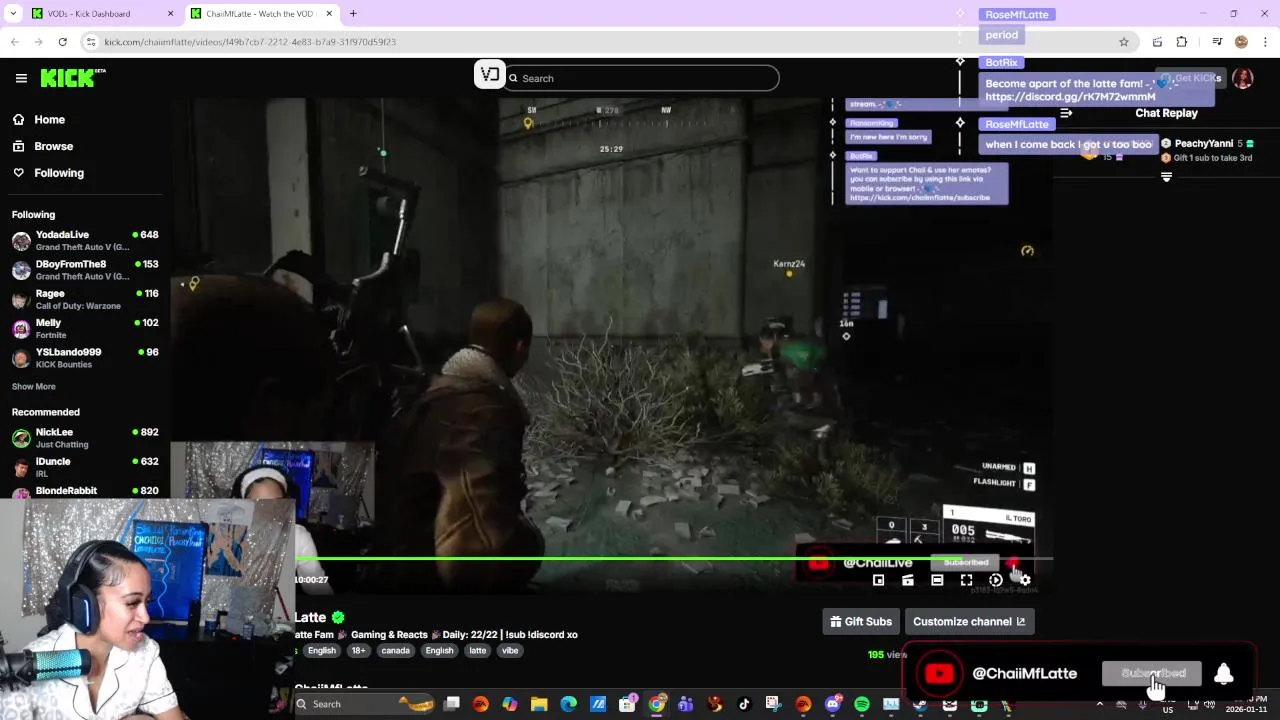Open the playback speed control
Viewport: 1280px width, 720px height.
[995, 580]
